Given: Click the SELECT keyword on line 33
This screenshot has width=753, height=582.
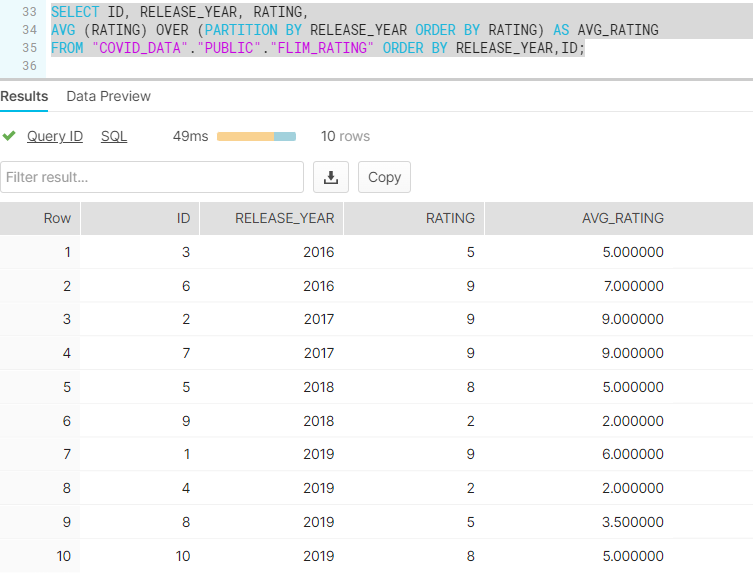Looking at the screenshot, I should point(75,12).
